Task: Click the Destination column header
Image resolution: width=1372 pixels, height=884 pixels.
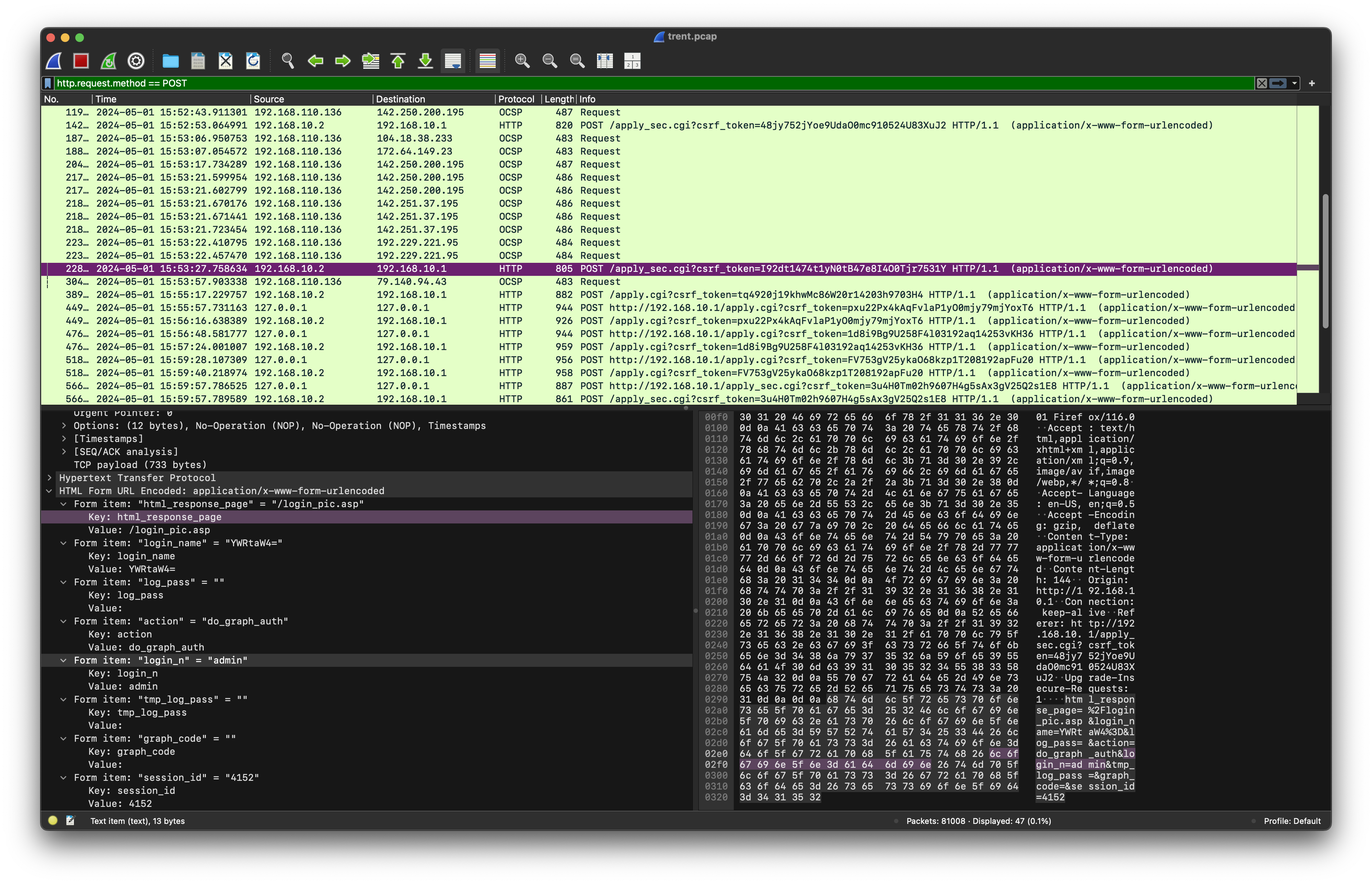Action: click(401, 99)
